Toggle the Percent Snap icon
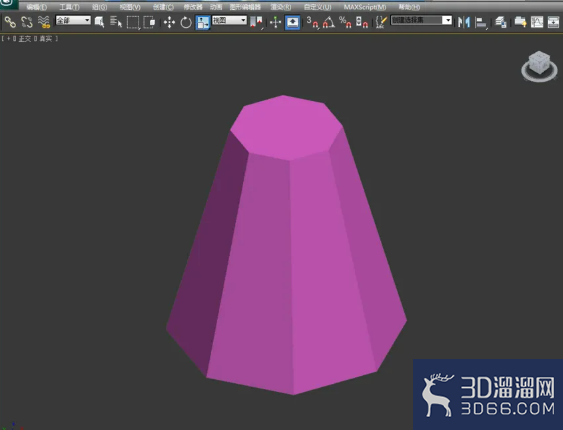 pos(345,22)
